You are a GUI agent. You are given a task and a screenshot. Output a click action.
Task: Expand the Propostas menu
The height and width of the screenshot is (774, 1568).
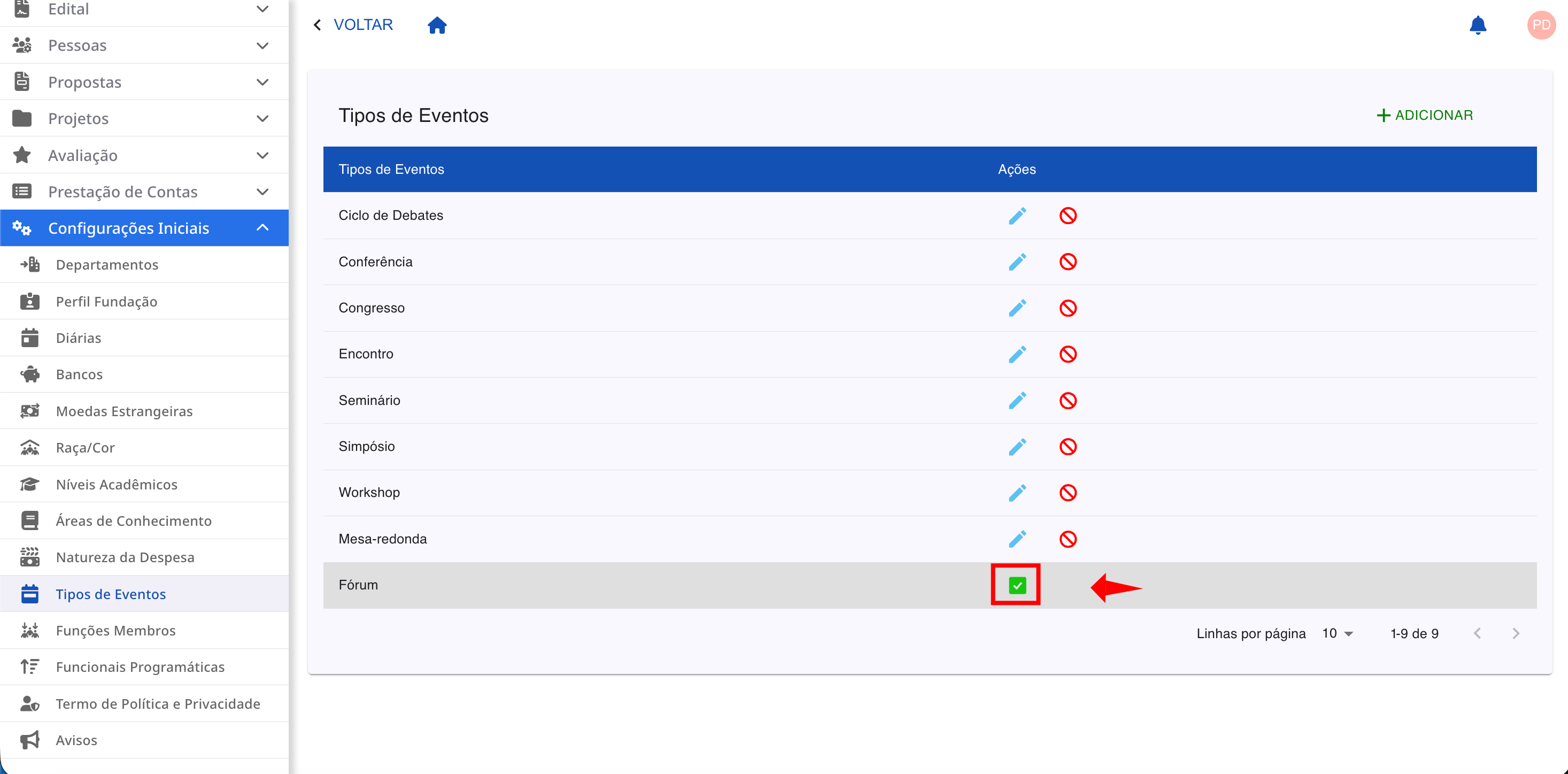[144, 82]
